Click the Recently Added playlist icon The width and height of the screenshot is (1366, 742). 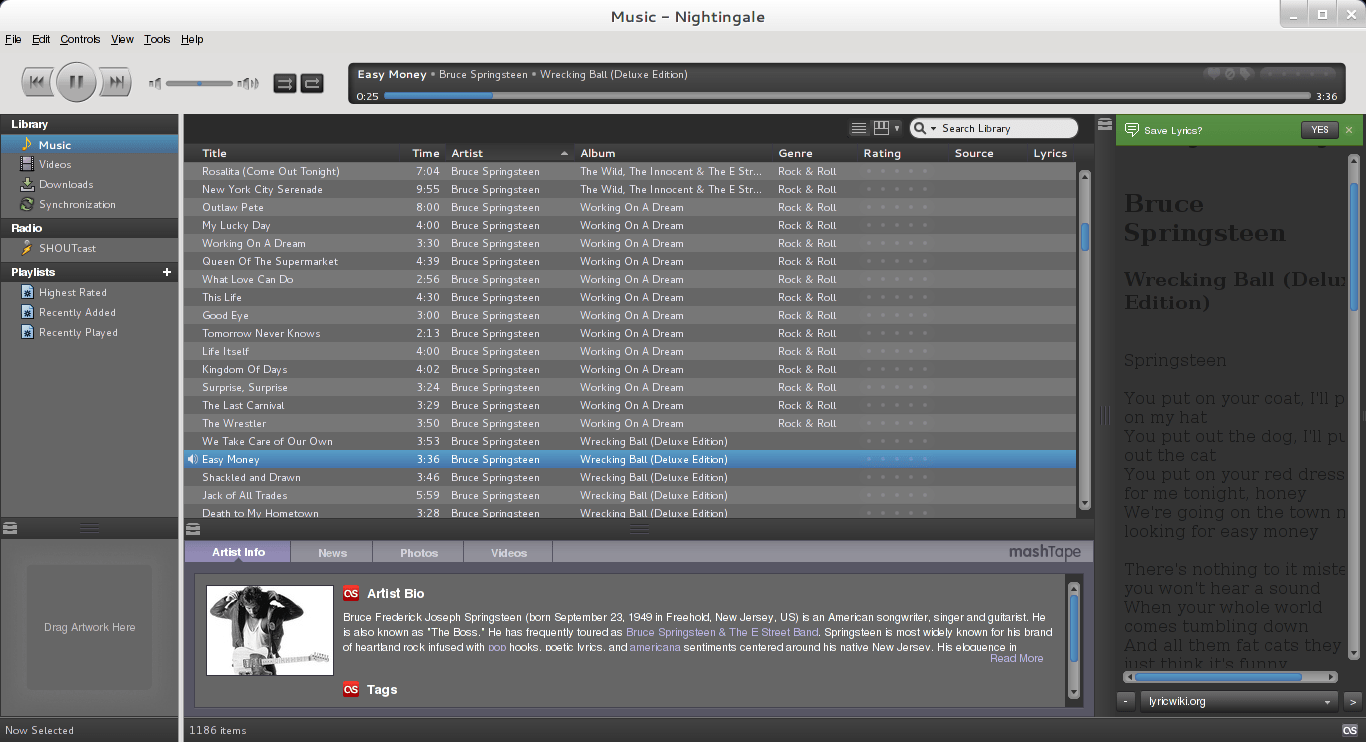click(28, 313)
